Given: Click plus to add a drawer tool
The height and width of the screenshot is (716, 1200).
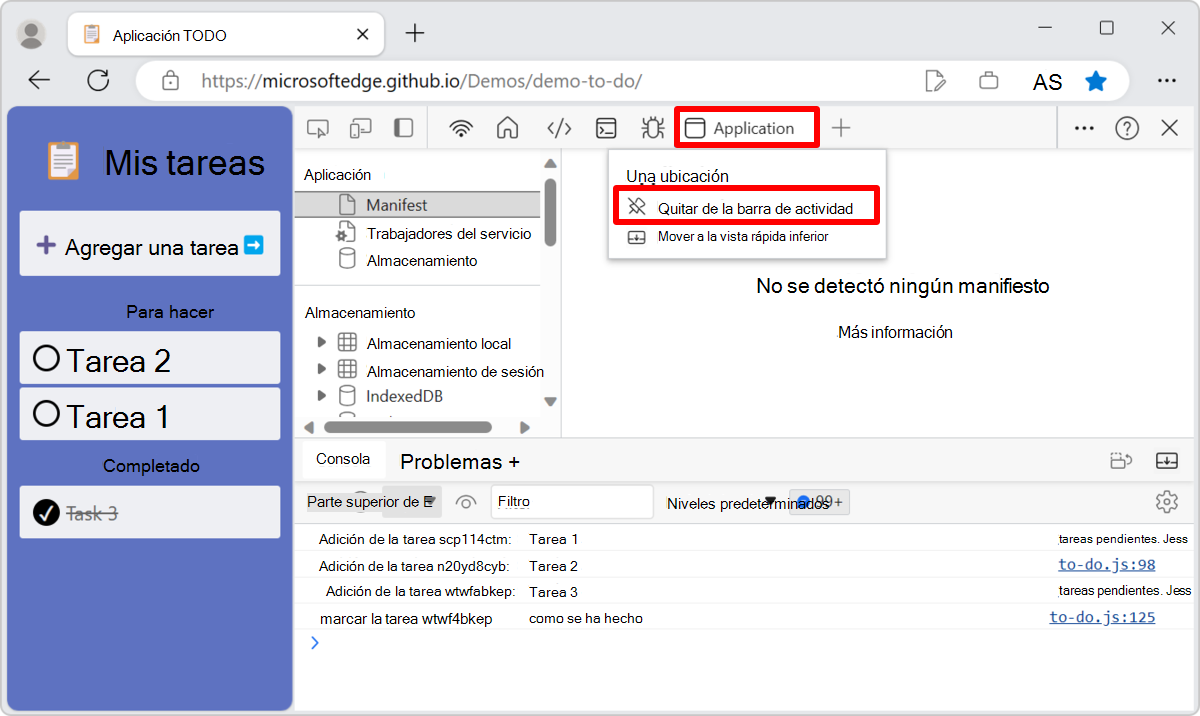Looking at the screenshot, I should (514, 462).
